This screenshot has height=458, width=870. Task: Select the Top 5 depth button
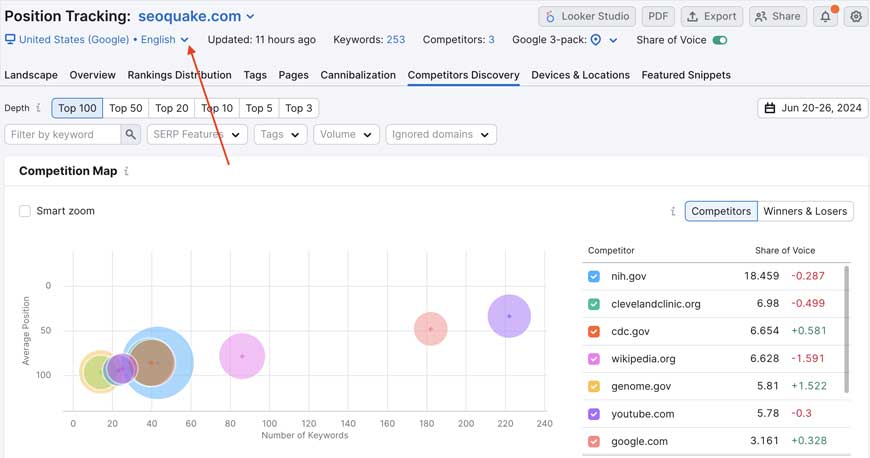click(x=259, y=108)
